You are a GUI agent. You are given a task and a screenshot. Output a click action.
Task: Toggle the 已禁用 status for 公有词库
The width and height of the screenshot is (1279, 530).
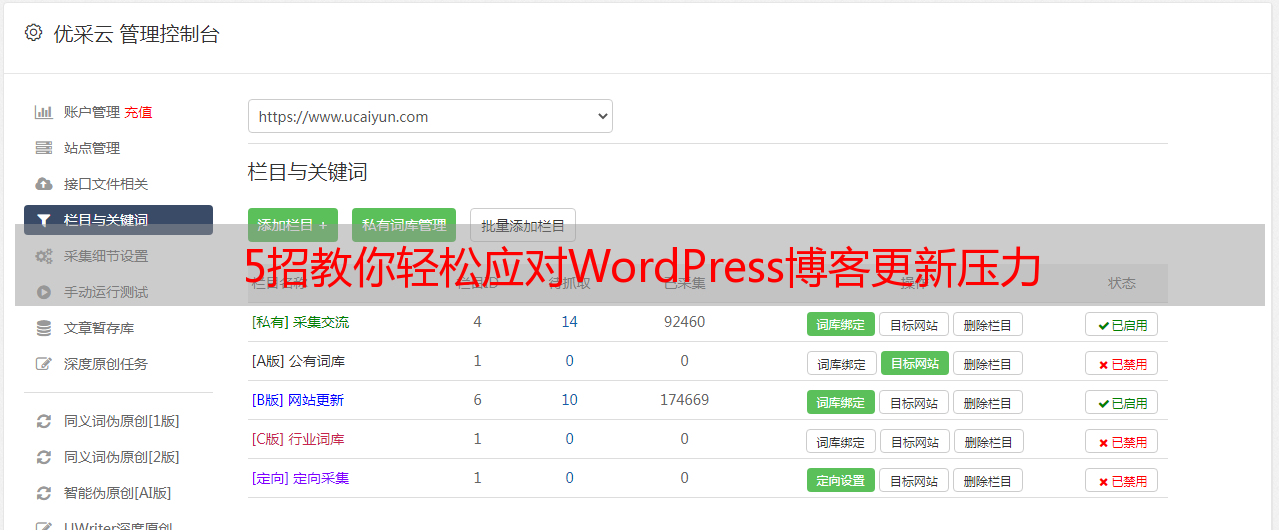click(1122, 363)
